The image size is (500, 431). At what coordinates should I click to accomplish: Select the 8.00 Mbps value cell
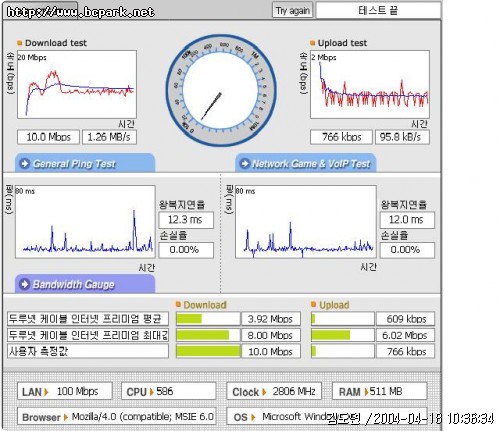[x=271, y=335]
